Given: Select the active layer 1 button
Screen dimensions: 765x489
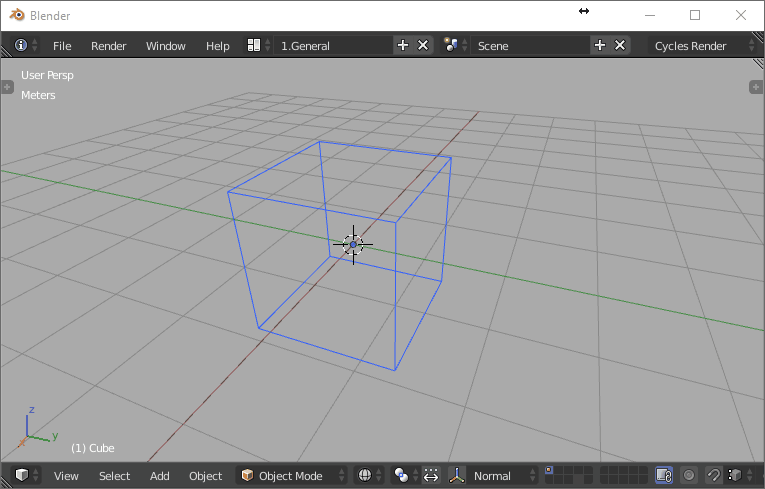Looking at the screenshot, I should (x=549, y=470).
